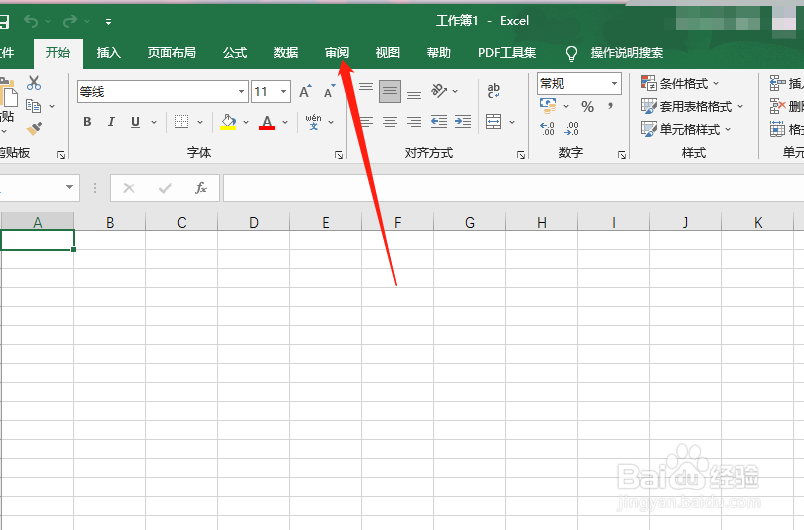Apply percent style
This screenshot has height=530, width=804.
[588, 107]
